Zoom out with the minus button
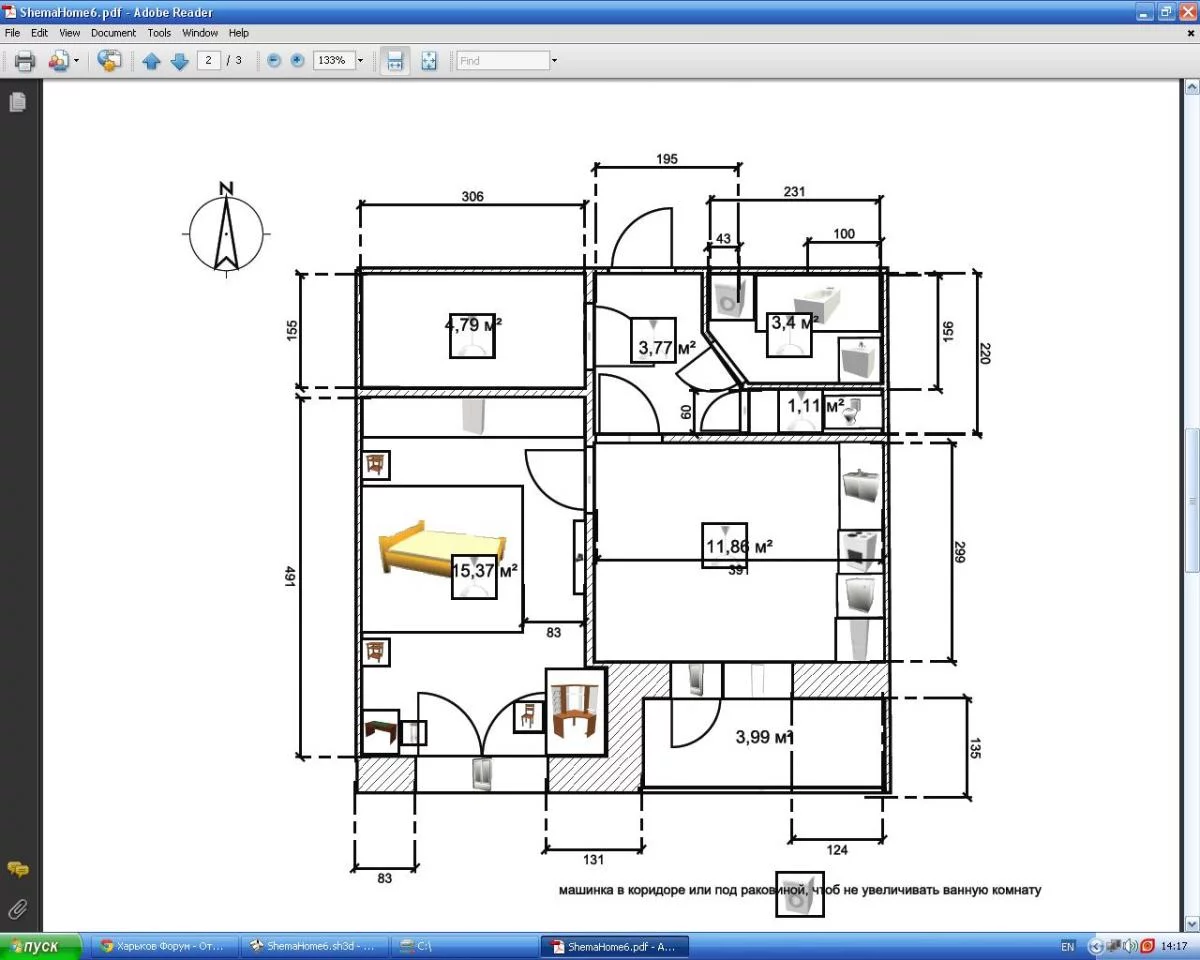The width and height of the screenshot is (1200, 960). 274,61
